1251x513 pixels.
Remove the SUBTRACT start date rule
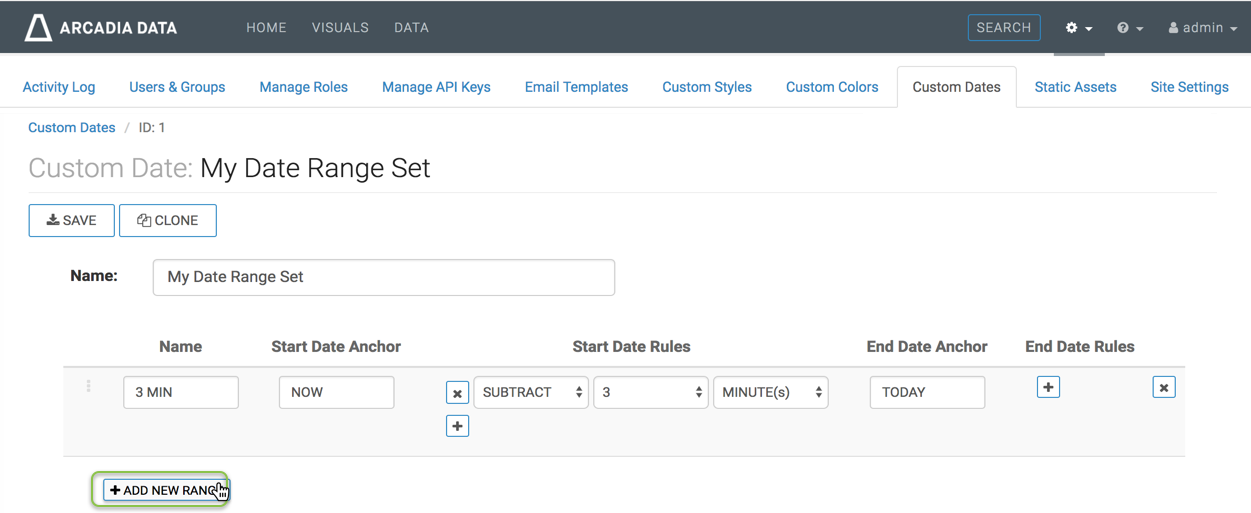[457, 393]
